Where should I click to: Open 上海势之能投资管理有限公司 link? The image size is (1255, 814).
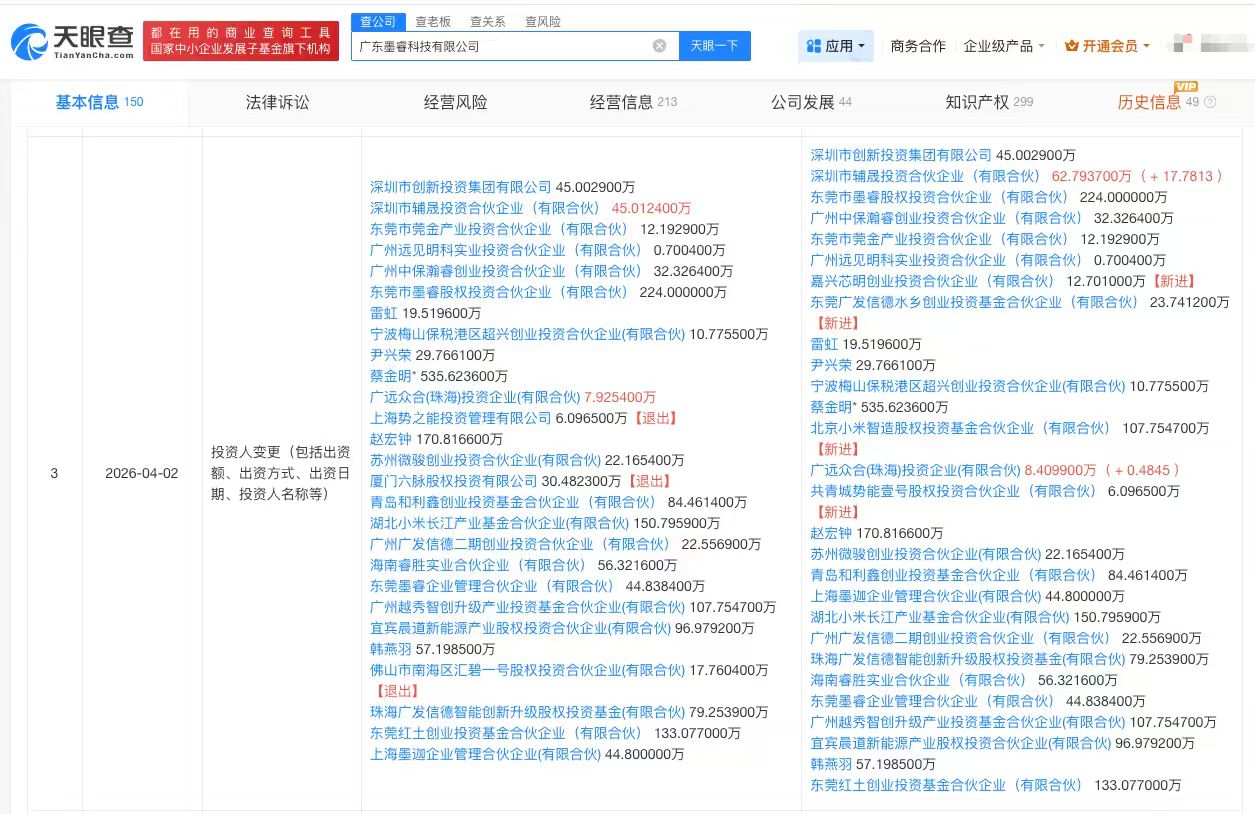point(461,418)
